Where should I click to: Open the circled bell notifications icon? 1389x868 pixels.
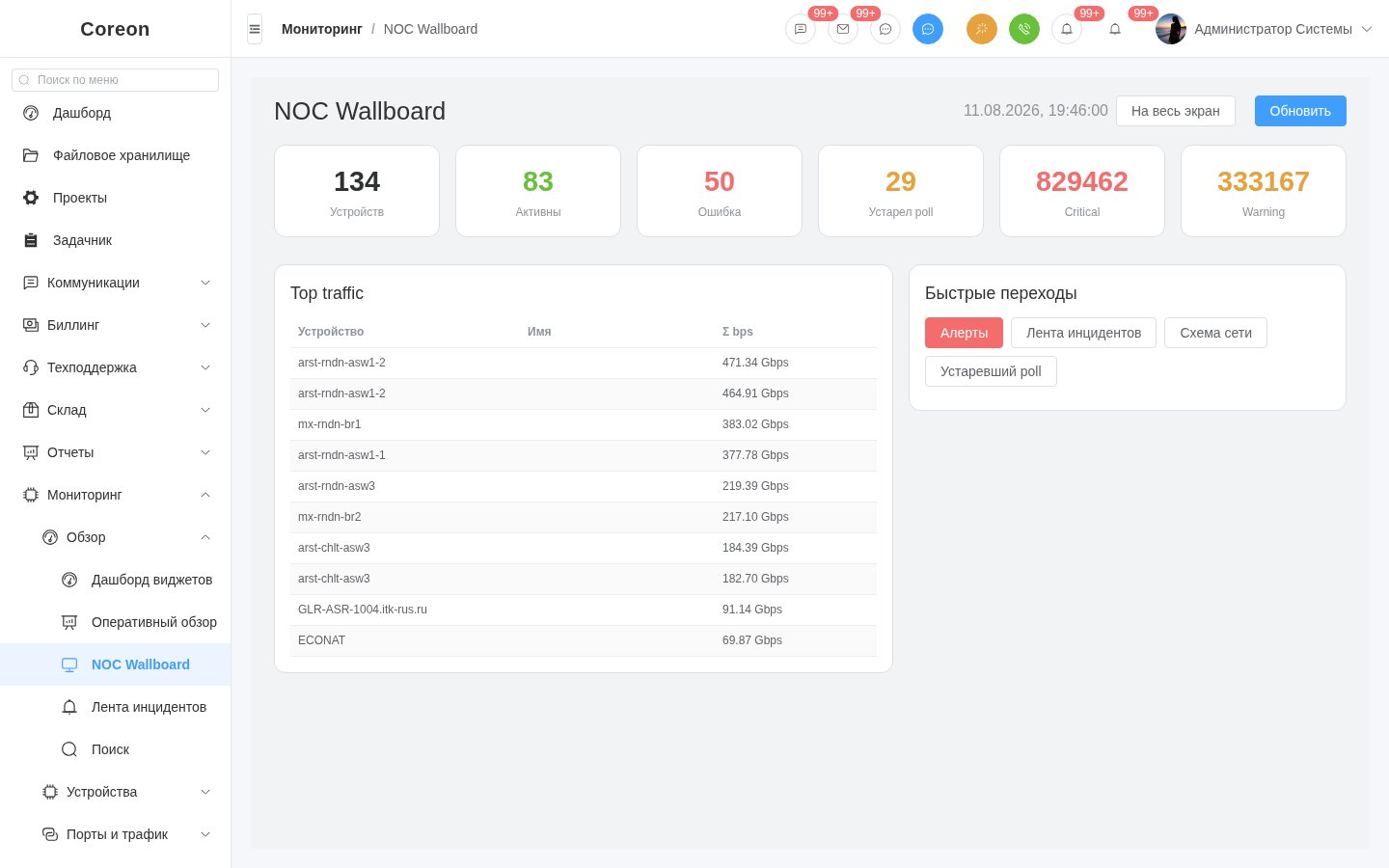(1067, 29)
